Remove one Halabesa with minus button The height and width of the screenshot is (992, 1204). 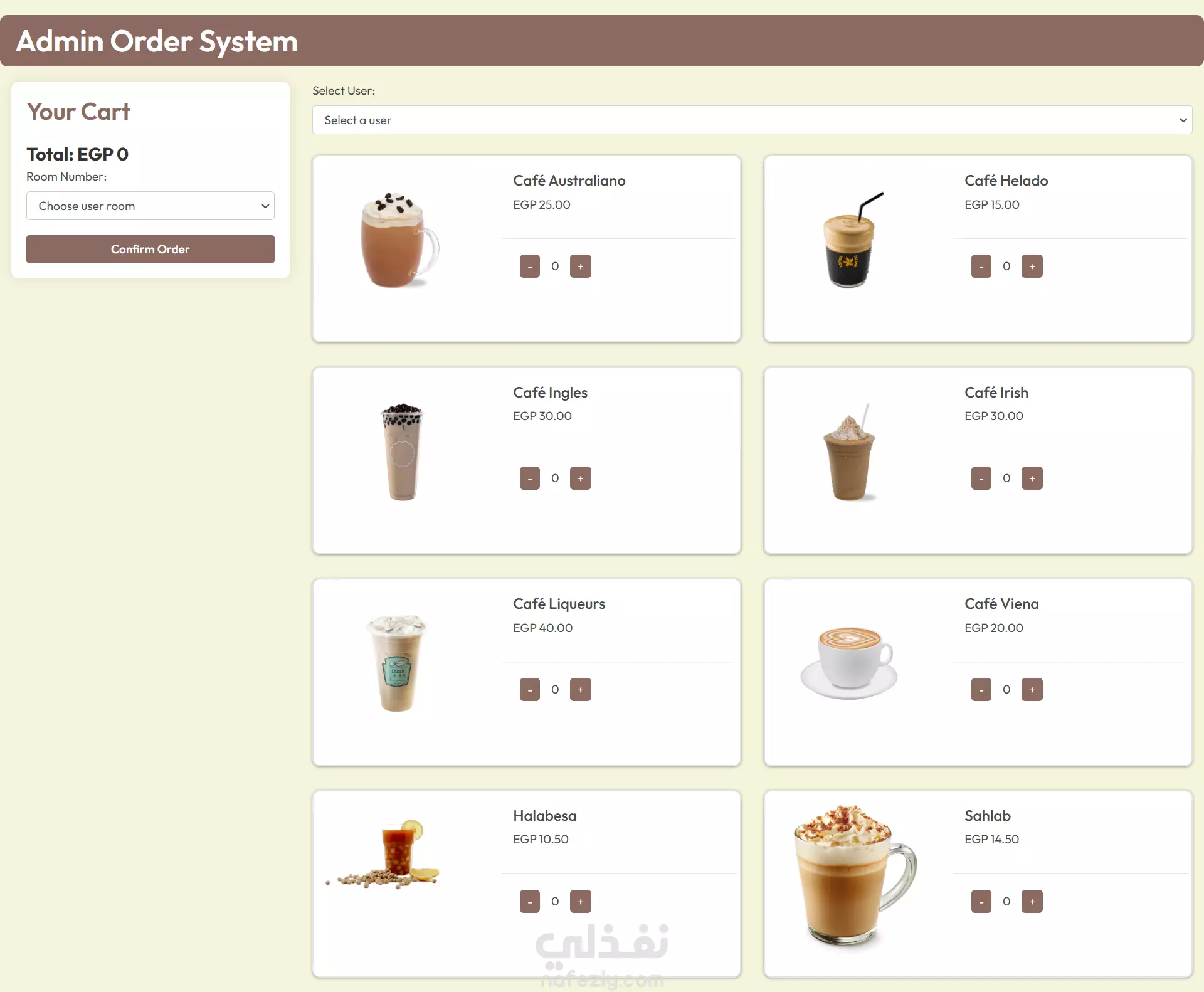click(530, 902)
